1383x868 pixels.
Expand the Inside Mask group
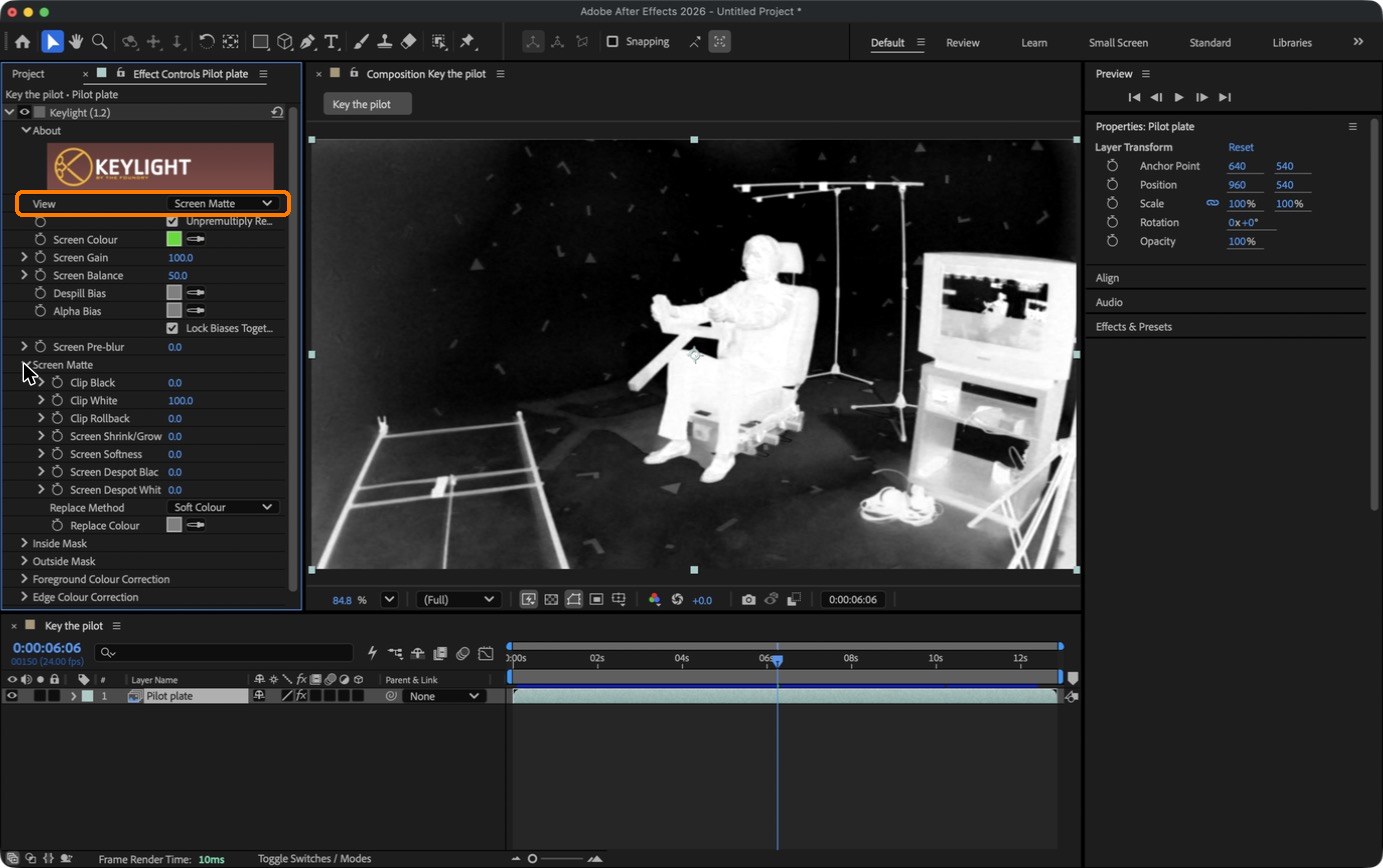[x=24, y=544]
